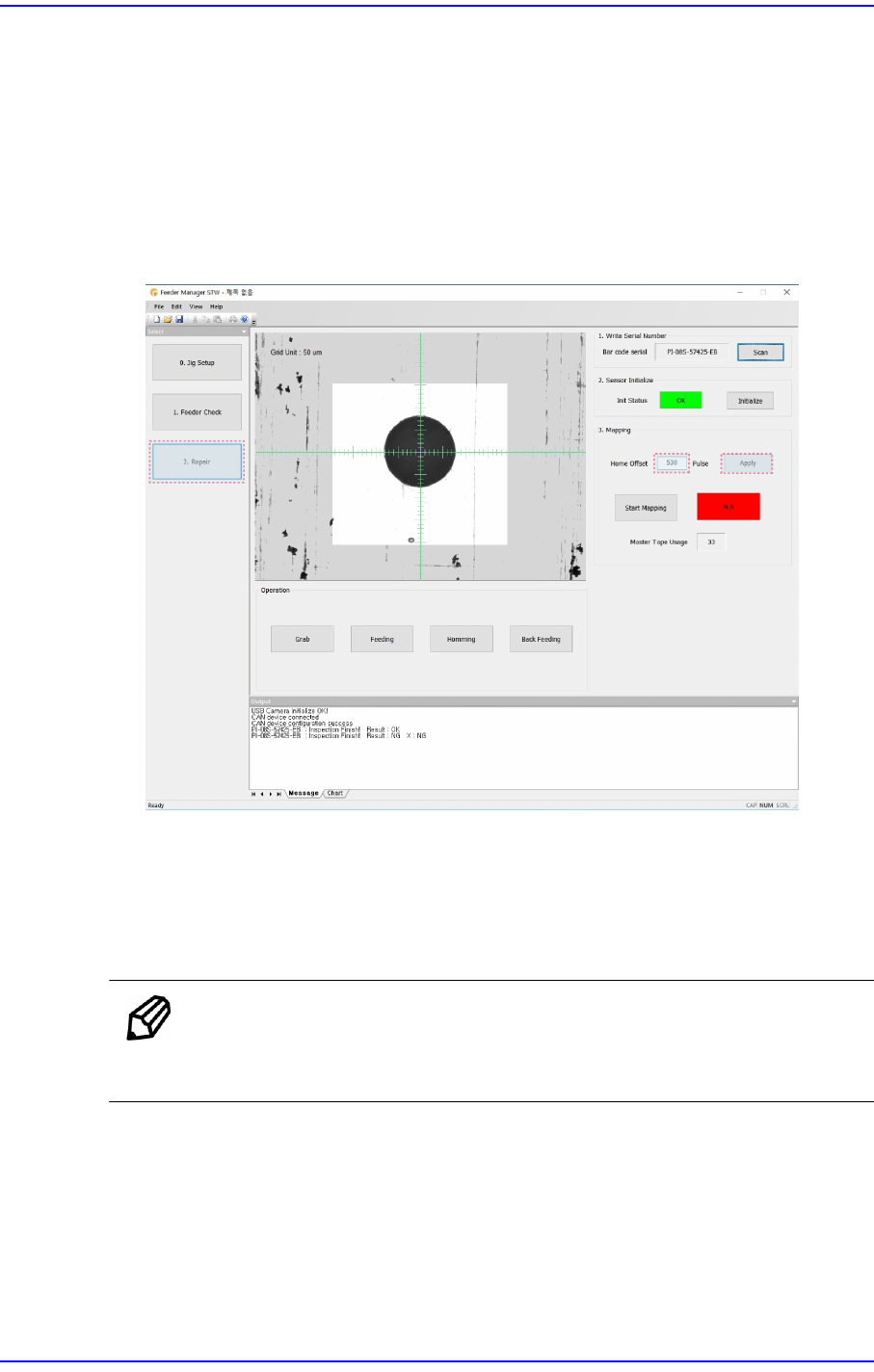The width and height of the screenshot is (874, 1372).
Task: Click 'CAN device configuration success' output line
Action: pyautogui.click(x=302, y=724)
